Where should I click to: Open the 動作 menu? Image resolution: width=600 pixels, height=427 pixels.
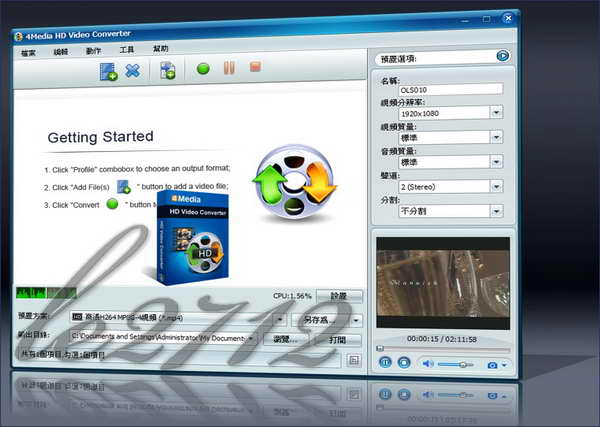(x=93, y=51)
